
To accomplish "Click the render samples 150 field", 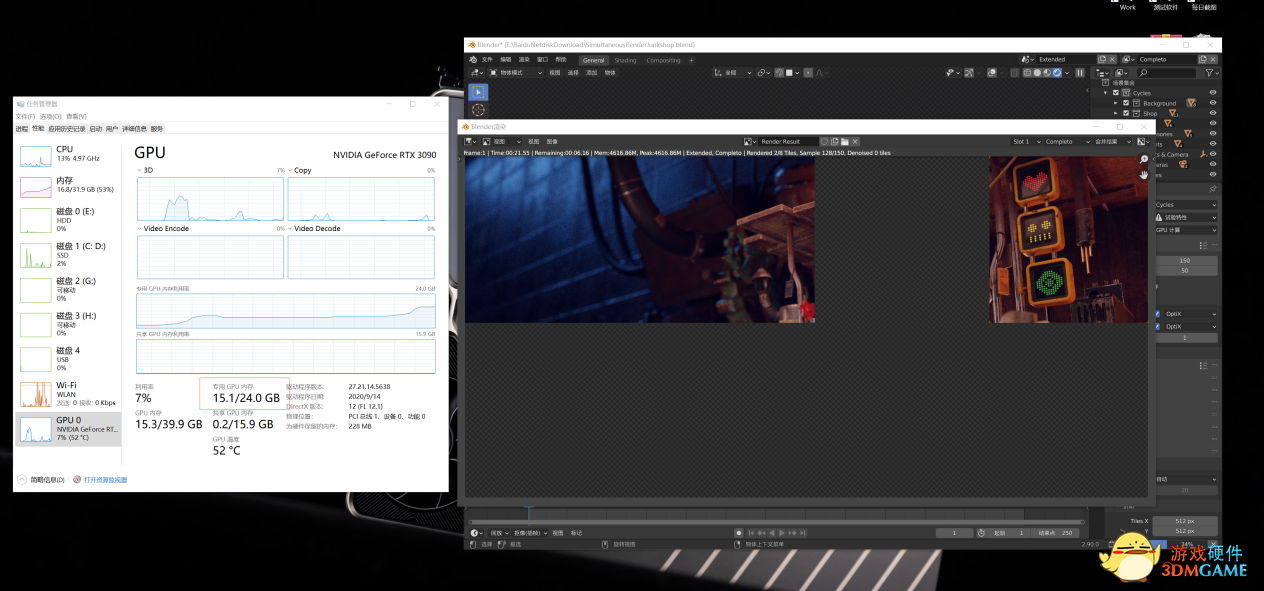I will [1186, 260].
